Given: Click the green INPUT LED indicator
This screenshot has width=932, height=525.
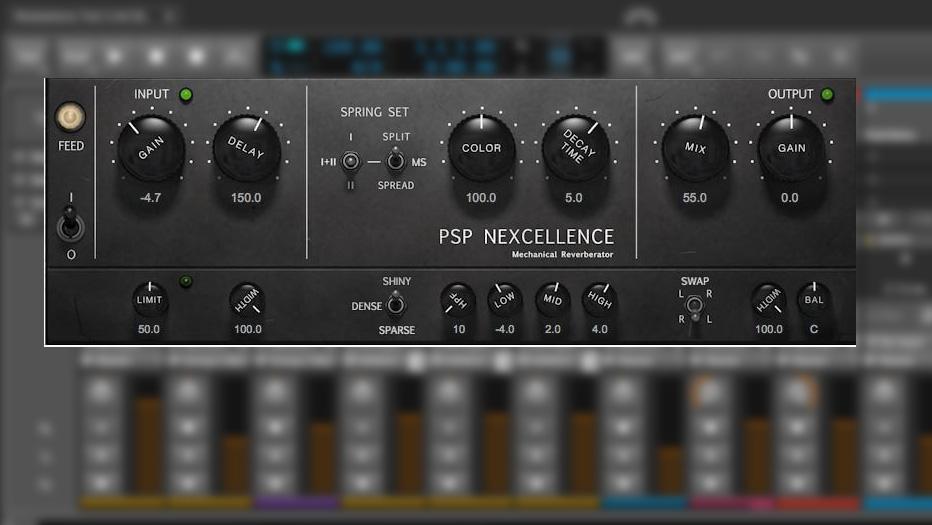Looking at the screenshot, I should click(186, 95).
